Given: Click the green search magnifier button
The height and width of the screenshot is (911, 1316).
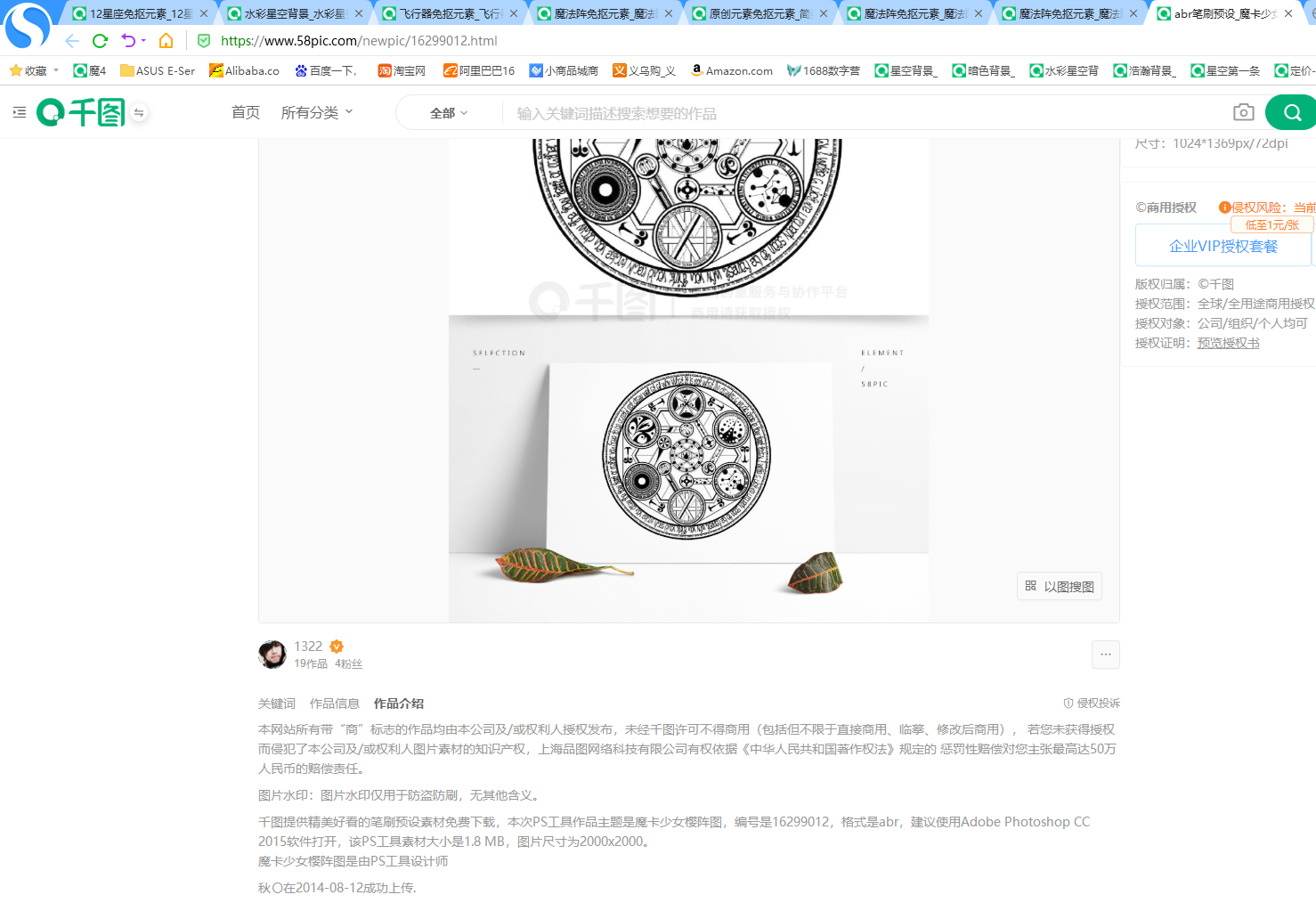Looking at the screenshot, I should coord(1292,113).
